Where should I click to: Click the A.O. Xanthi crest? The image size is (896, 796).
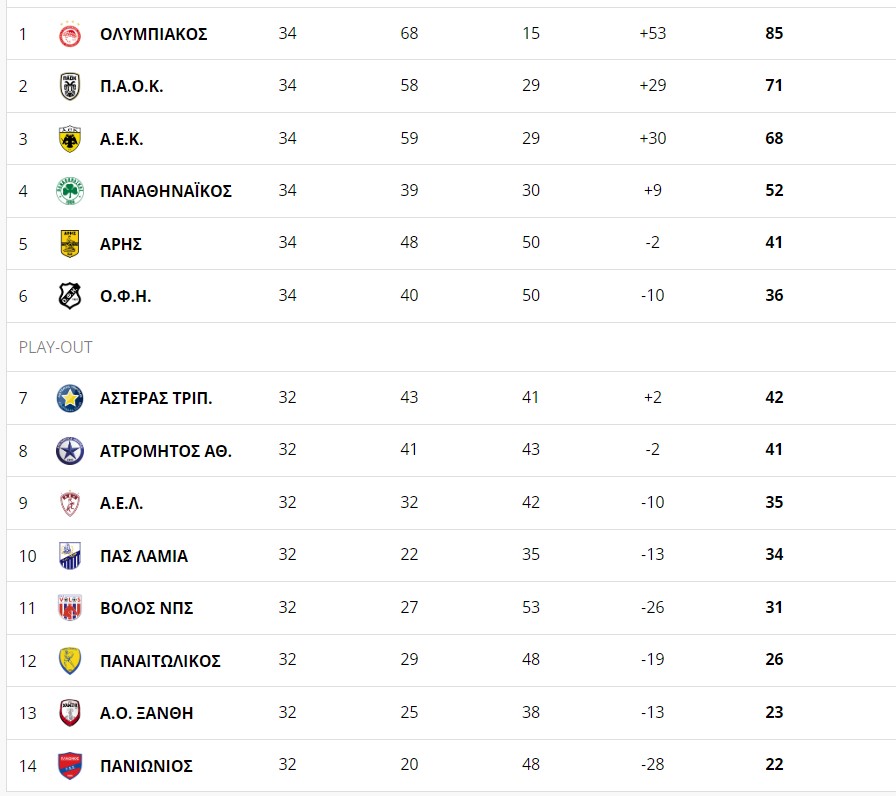(x=70, y=713)
